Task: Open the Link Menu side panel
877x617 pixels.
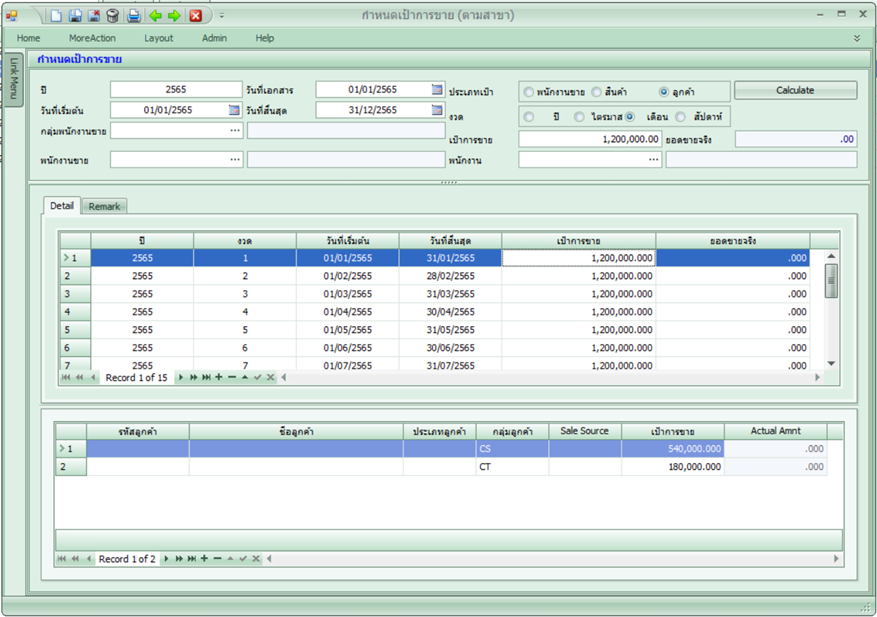Action: point(14,77)
